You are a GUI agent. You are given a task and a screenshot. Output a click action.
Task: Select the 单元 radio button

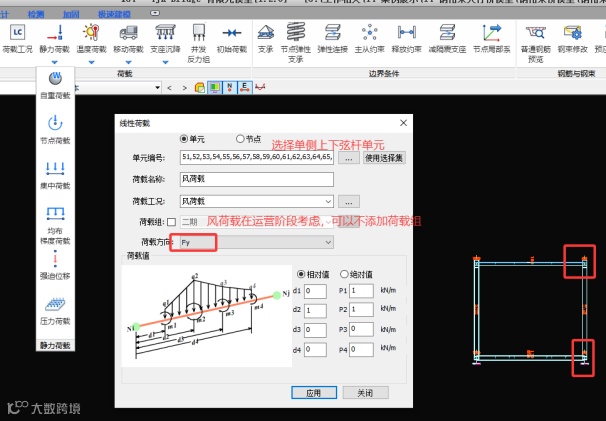coord(184,138)
